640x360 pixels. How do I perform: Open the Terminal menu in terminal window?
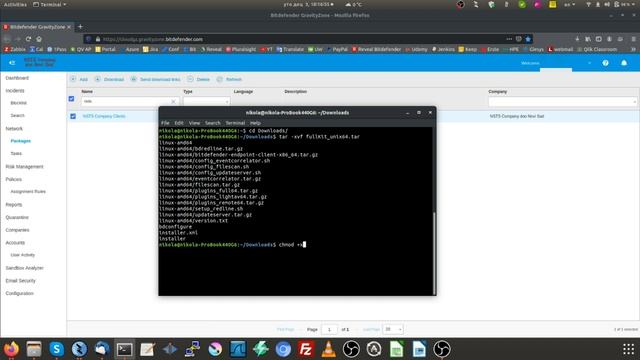click(235, 123)
